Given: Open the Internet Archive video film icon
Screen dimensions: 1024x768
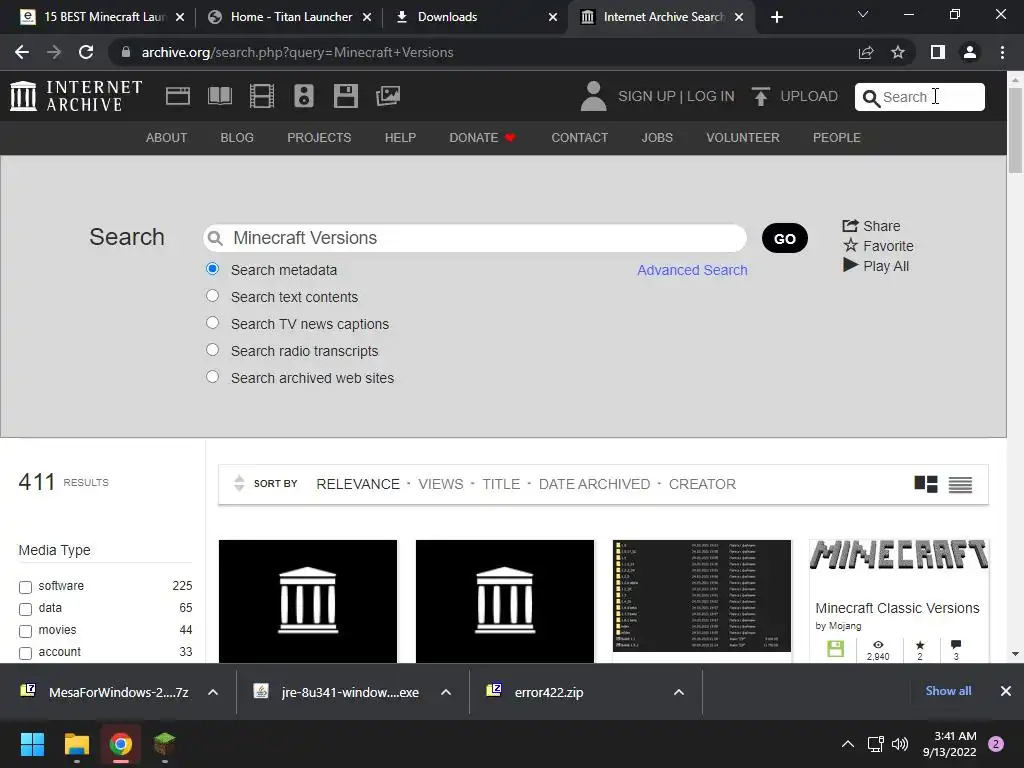Looking at the screenshot, I should click(262, 96).
